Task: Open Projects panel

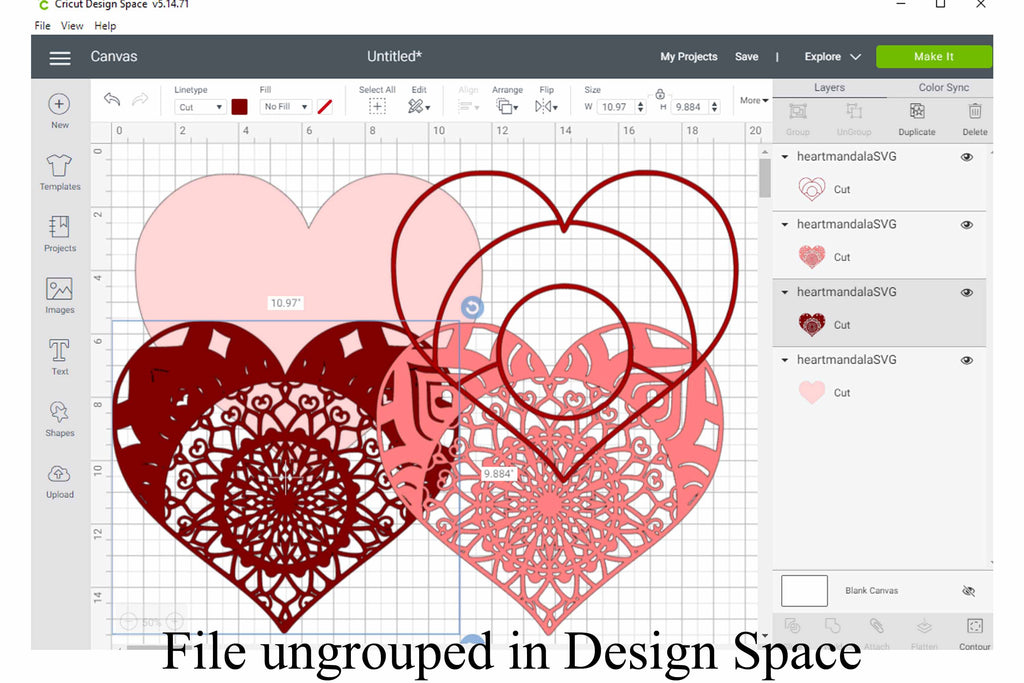Action: [59, 234]
